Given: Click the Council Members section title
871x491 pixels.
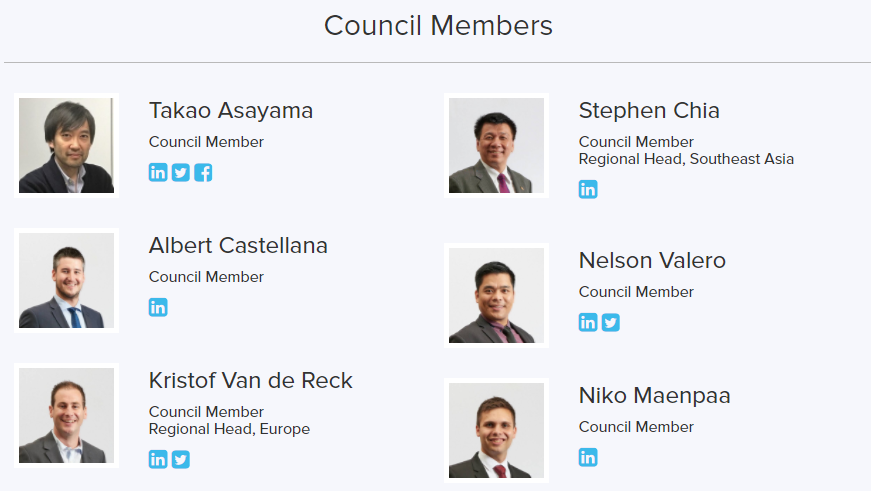Looking at the screenshot, I should 438,25.
